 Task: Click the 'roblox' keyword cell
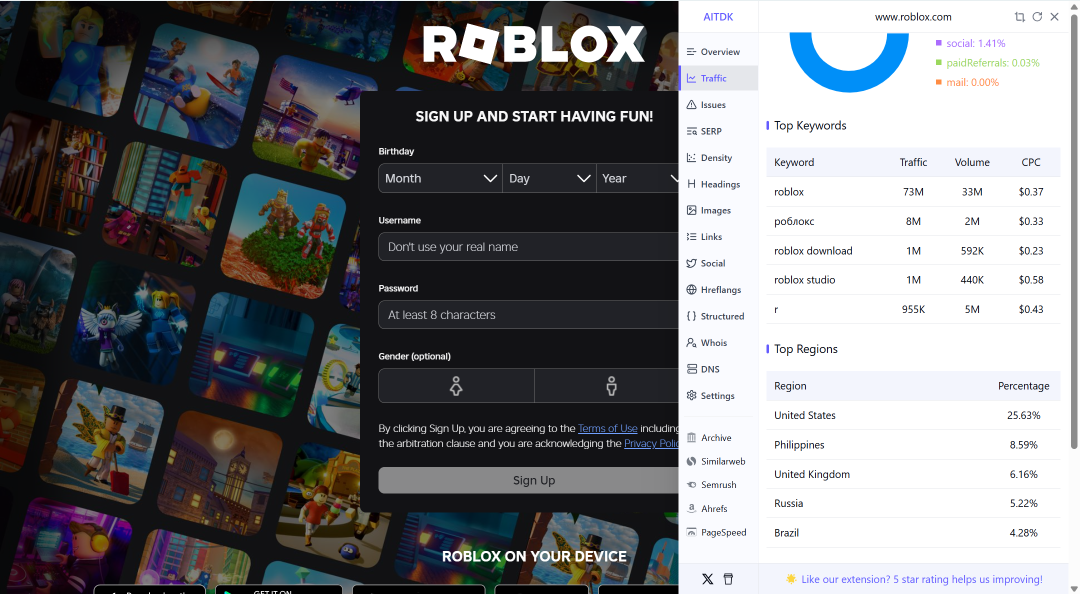point(789,192)
